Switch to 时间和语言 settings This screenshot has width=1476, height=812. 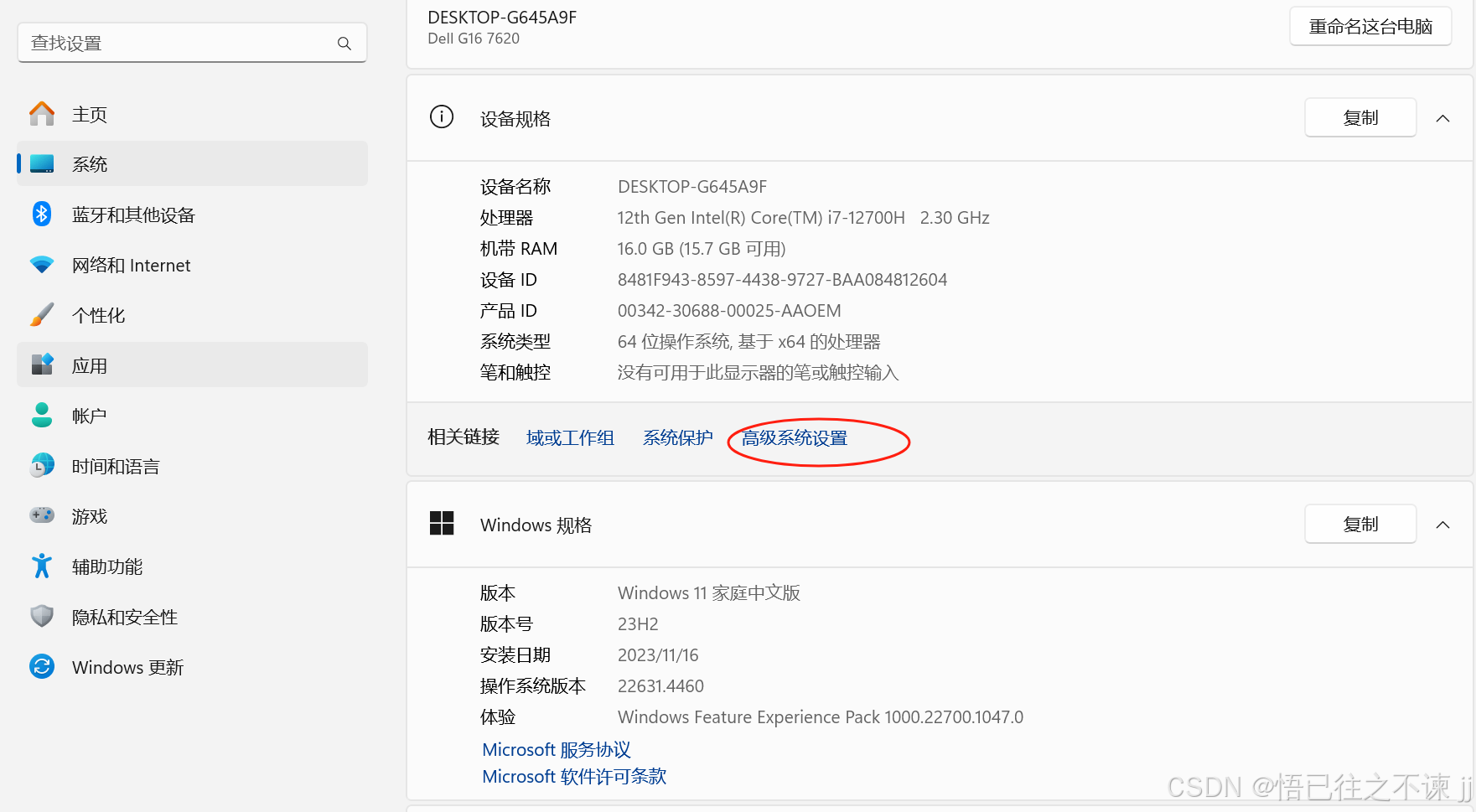pyautogui.click(x=192, y=466)
